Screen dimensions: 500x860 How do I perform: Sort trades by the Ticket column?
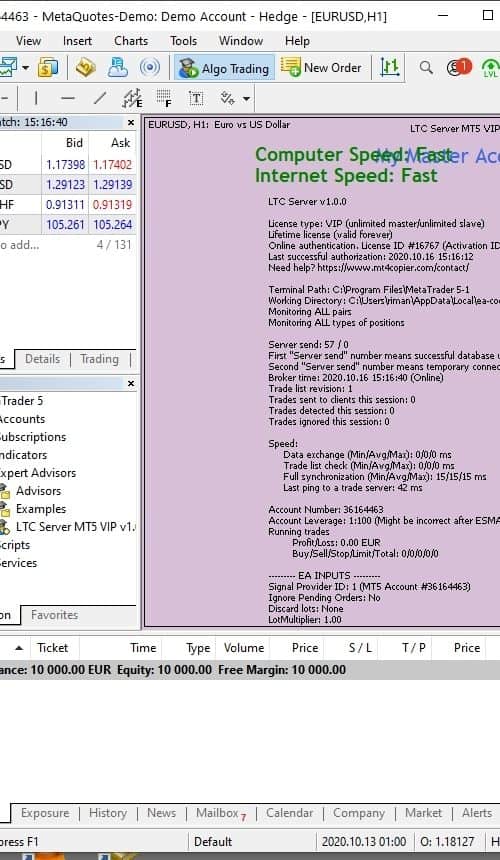(52, 648)
